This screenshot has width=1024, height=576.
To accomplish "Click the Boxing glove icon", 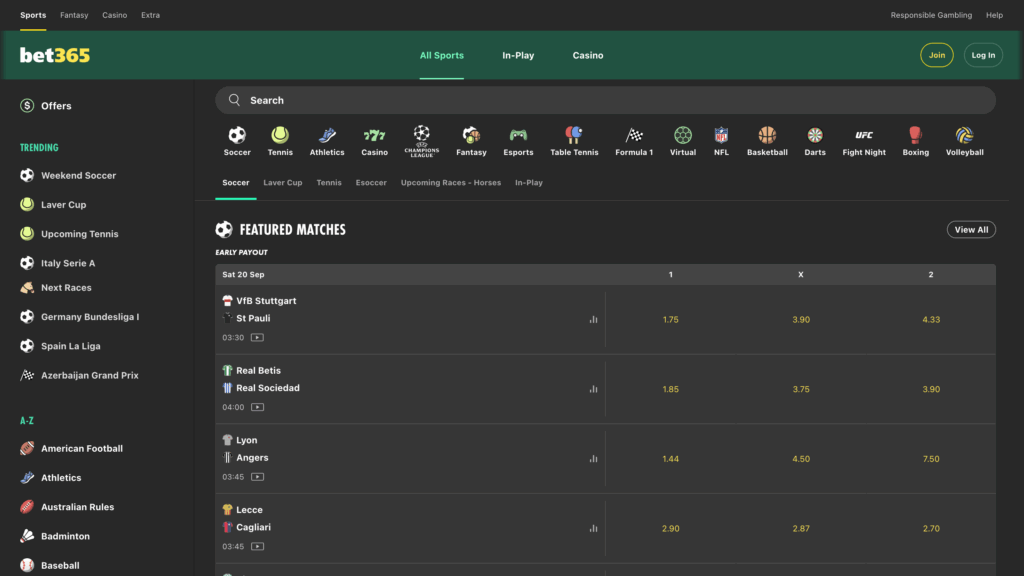I will click(x=915, y=135).
